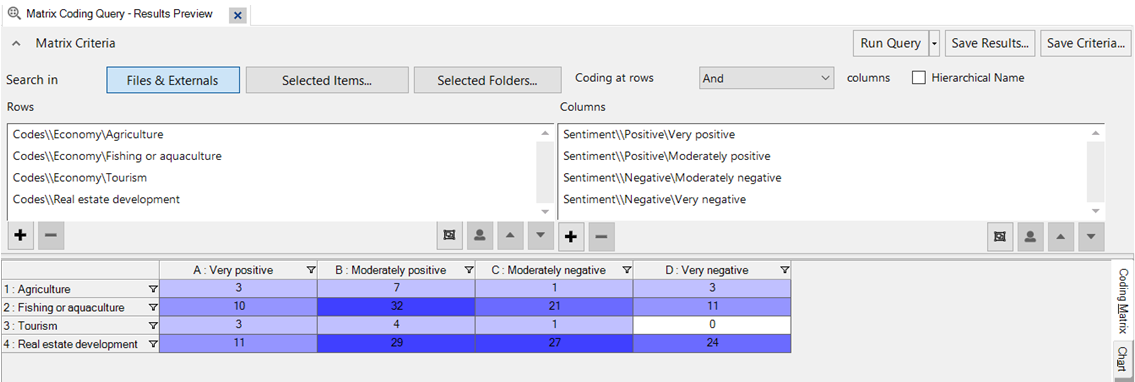
Task: Select the Coding Matrix side tab
Action: pos(1122,300)
